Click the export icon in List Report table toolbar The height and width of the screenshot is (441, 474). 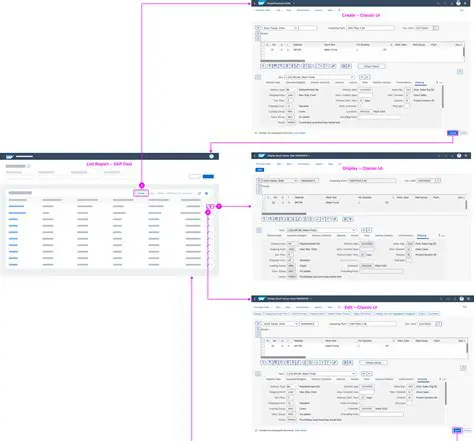pos(199,193)
